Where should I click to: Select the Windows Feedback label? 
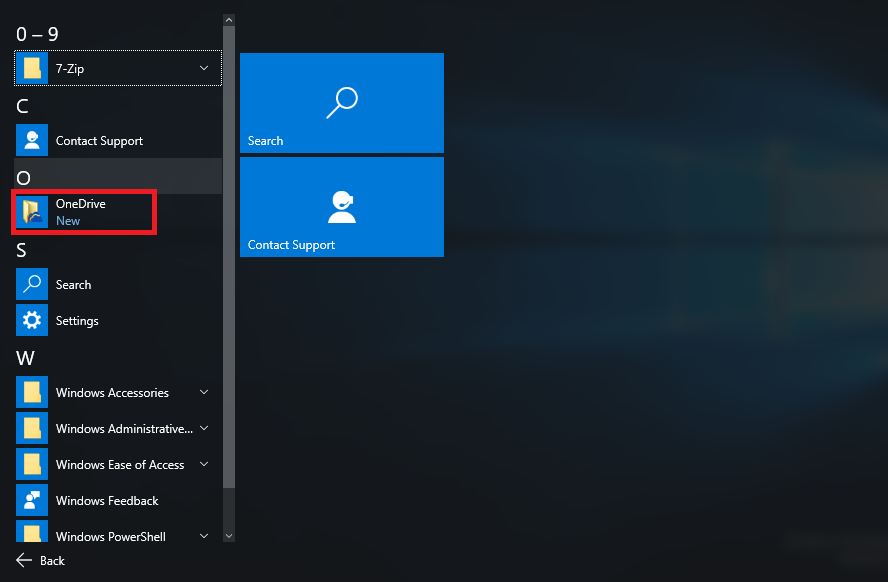click(107, 500)
